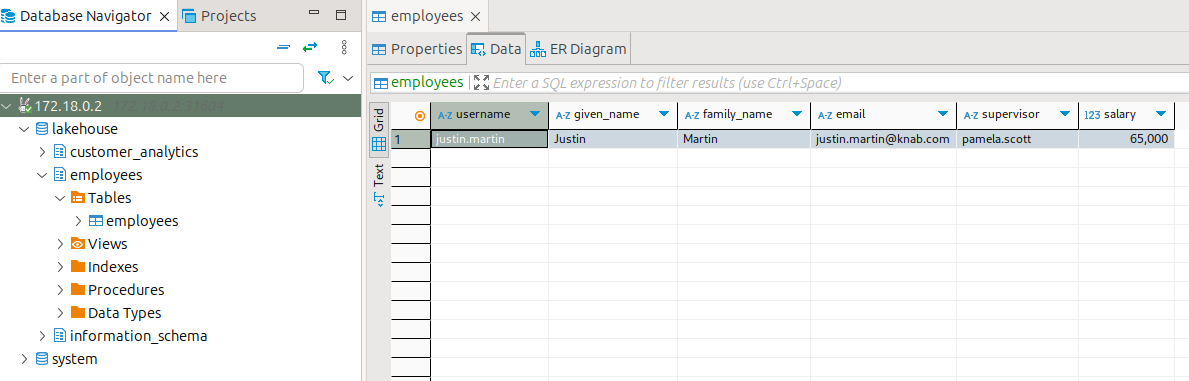Collapse all nodes in Database Navigator
Screen dimensions: 1189x381
point(284,47)
